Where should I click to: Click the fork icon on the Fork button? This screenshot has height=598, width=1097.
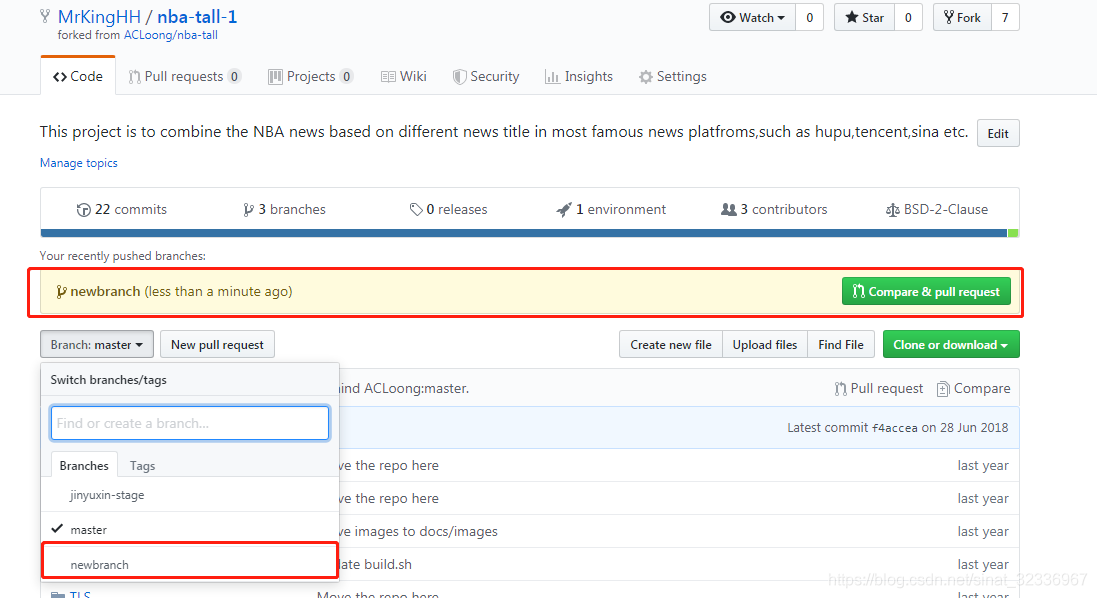949,17
